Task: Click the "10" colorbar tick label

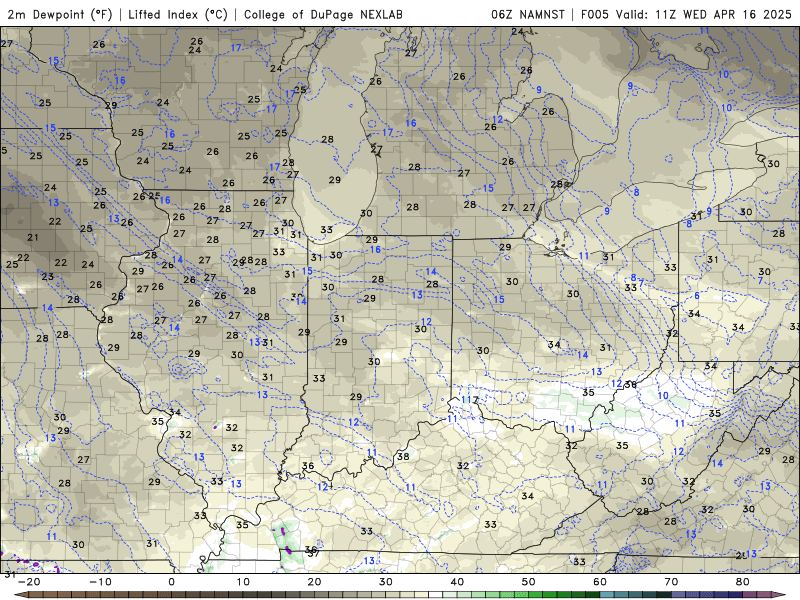Action: (243, 582)
